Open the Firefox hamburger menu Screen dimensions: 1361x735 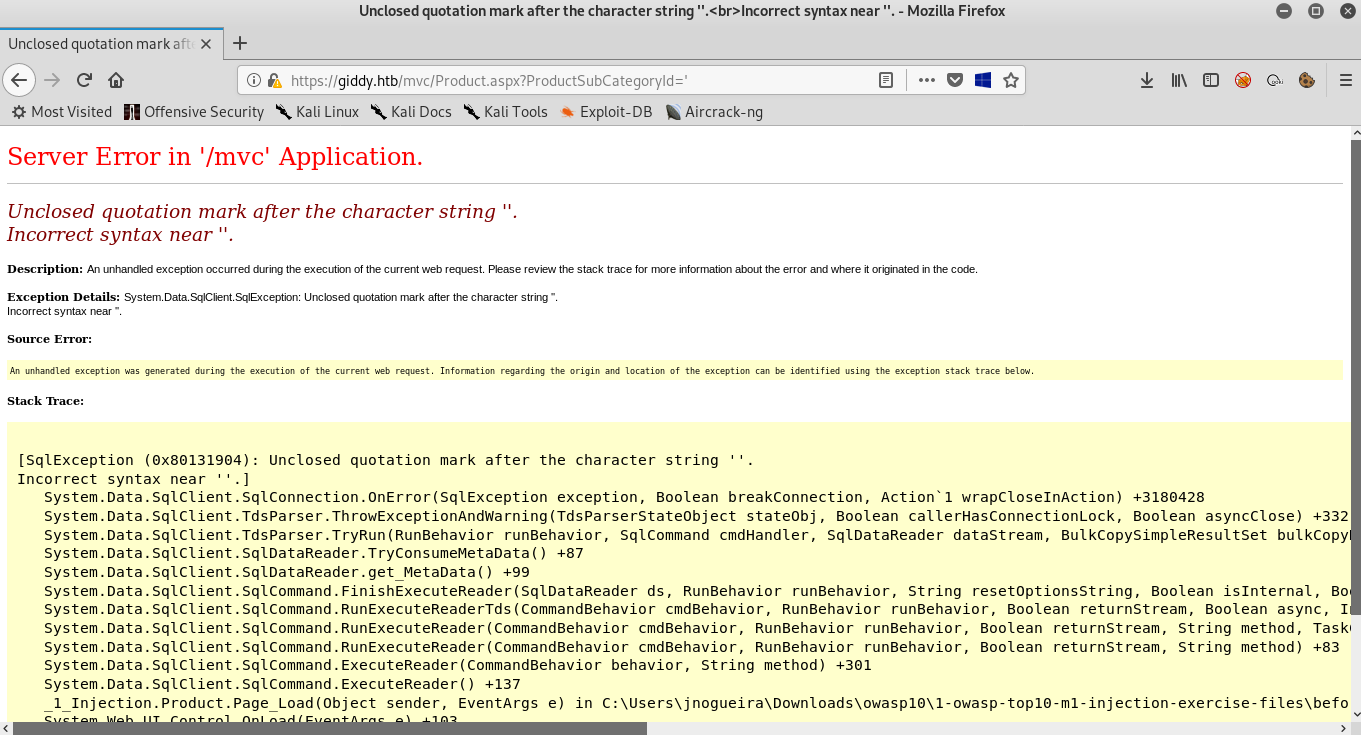coord(1346,80)
